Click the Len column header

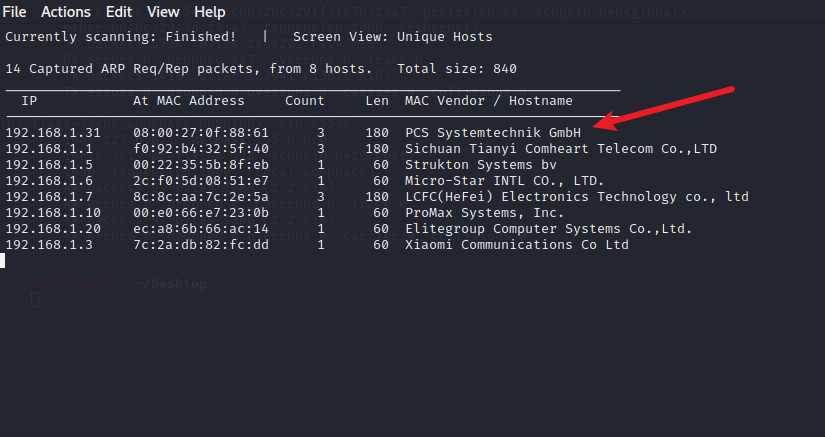point(377,100)
